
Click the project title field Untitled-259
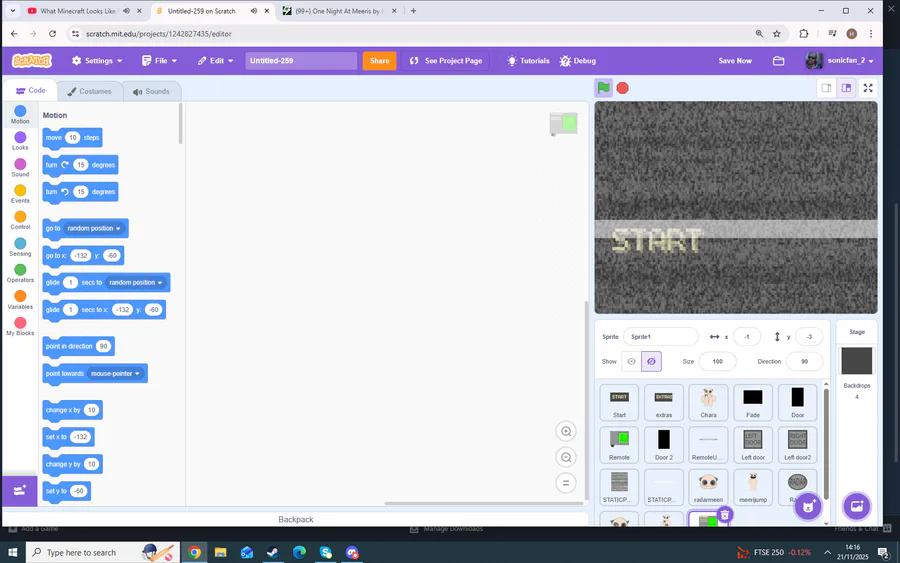[x=301, y=61]
